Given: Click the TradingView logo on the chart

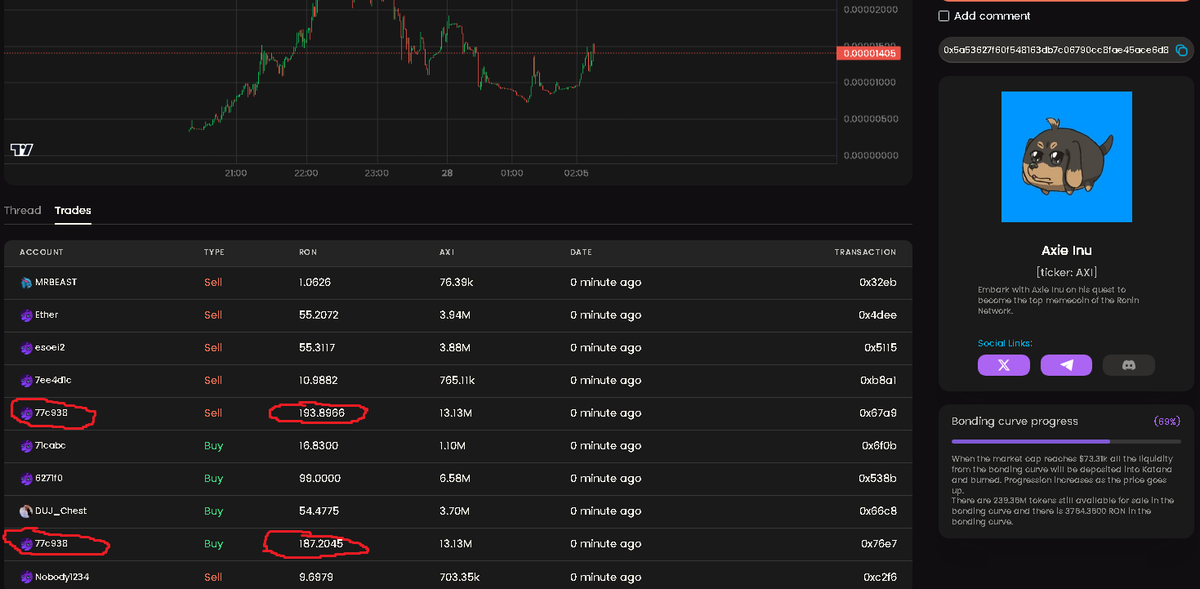Looking at the screenshot, I should 21,149.
